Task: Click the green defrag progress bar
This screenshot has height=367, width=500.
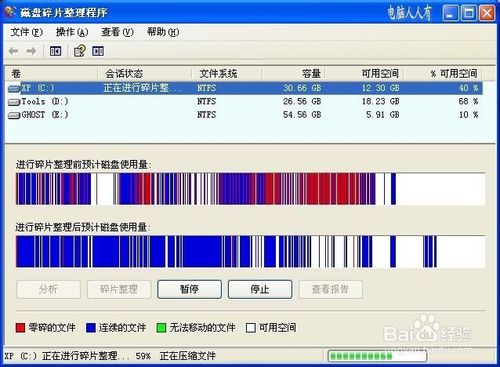Action: click(377, 356)
